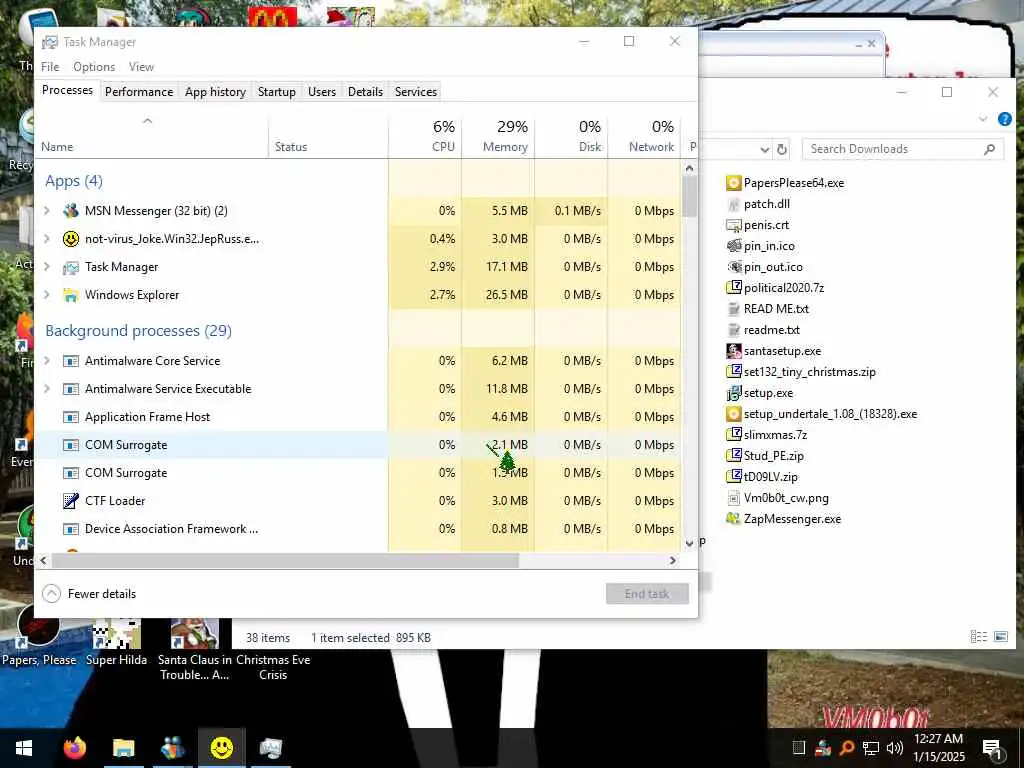The height and width of the screenshot is (768, 1024).
Task: Switch to the Users tab
Action: pos(322,92)
